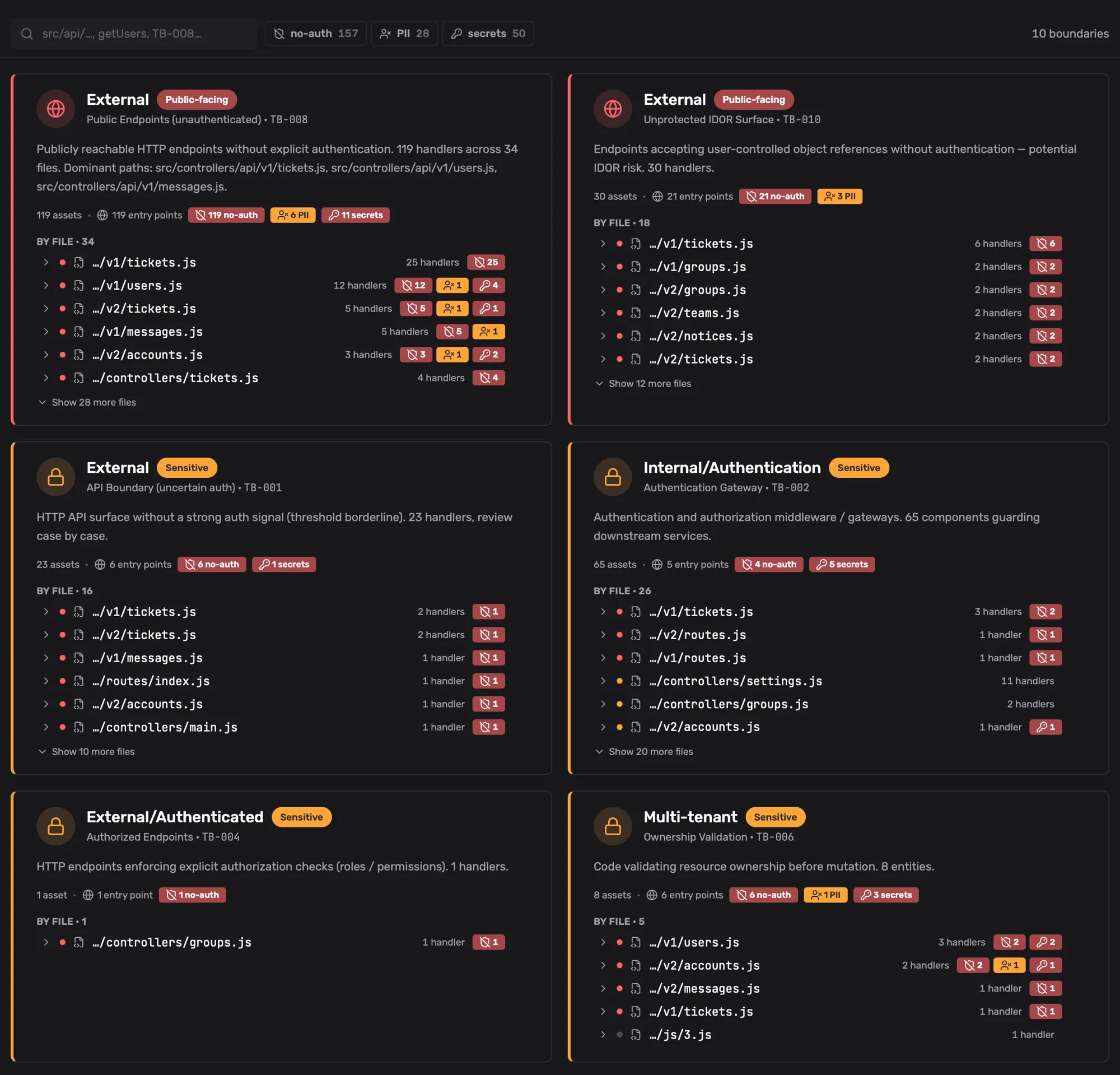The height and width of the screenshot is (1075, 1120).
Task: Click the 11 secrets badge in TB-008
Action: (356, 215)
